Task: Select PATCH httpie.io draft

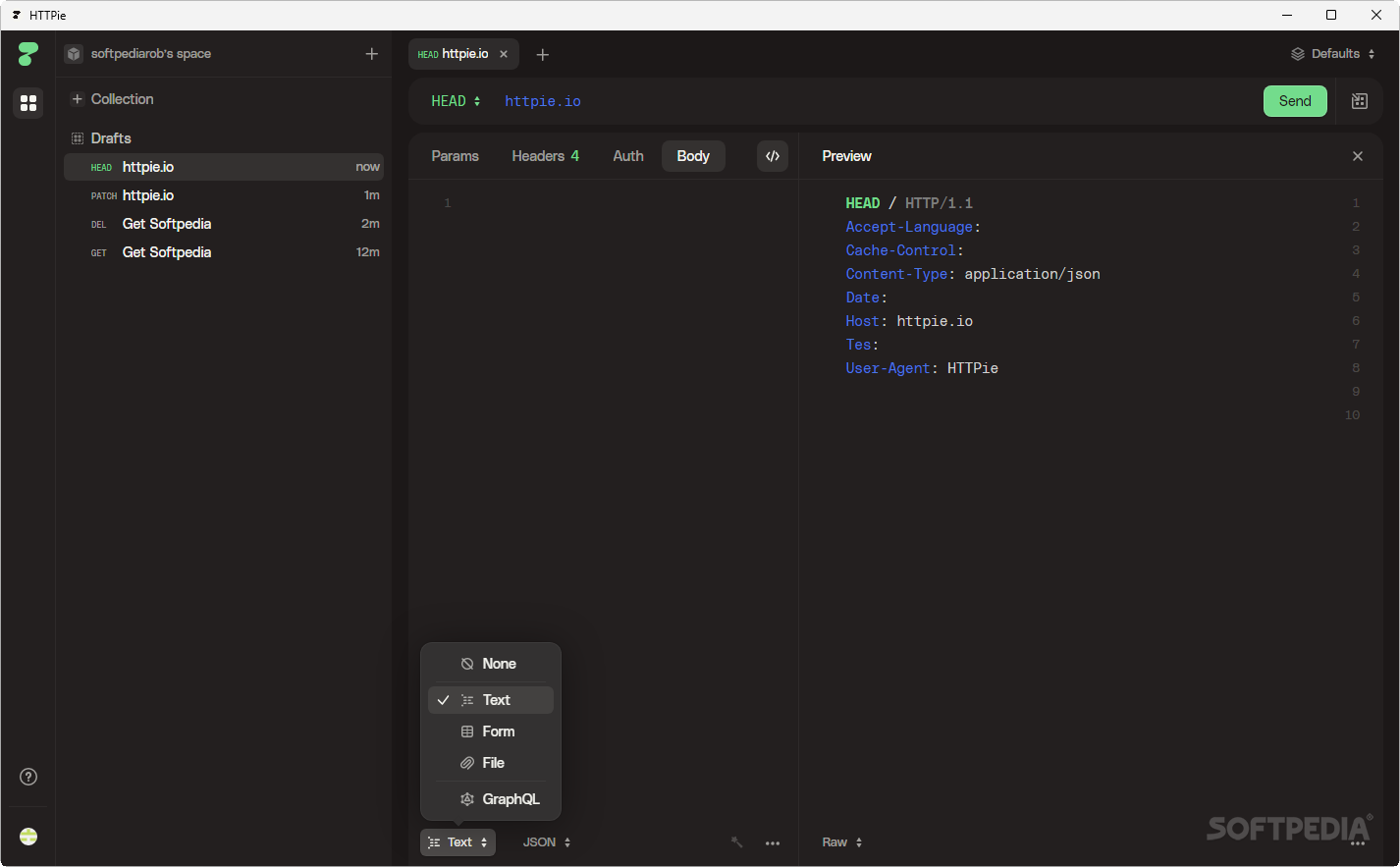Action: 224,195
